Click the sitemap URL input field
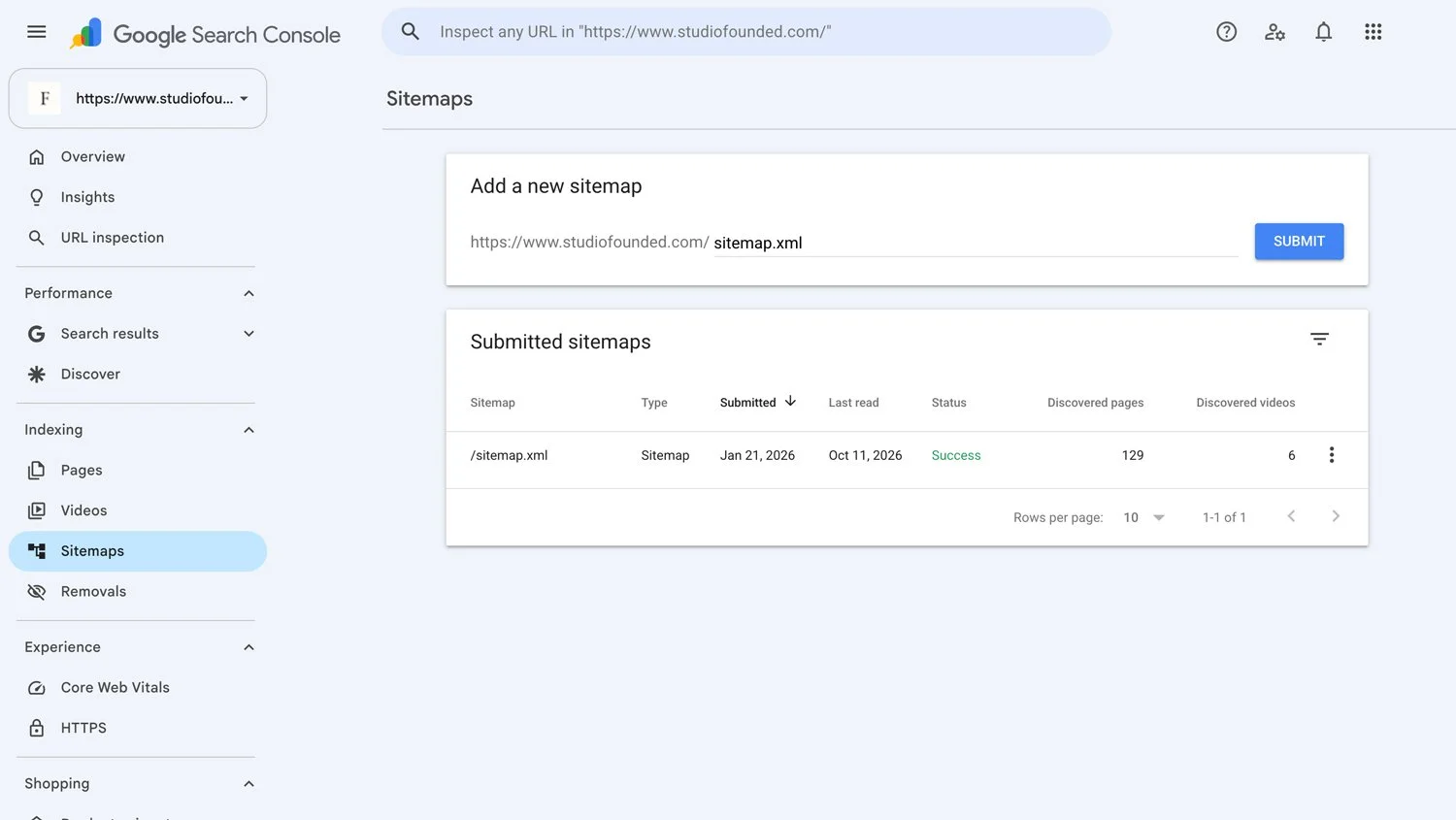 [976, 243]
